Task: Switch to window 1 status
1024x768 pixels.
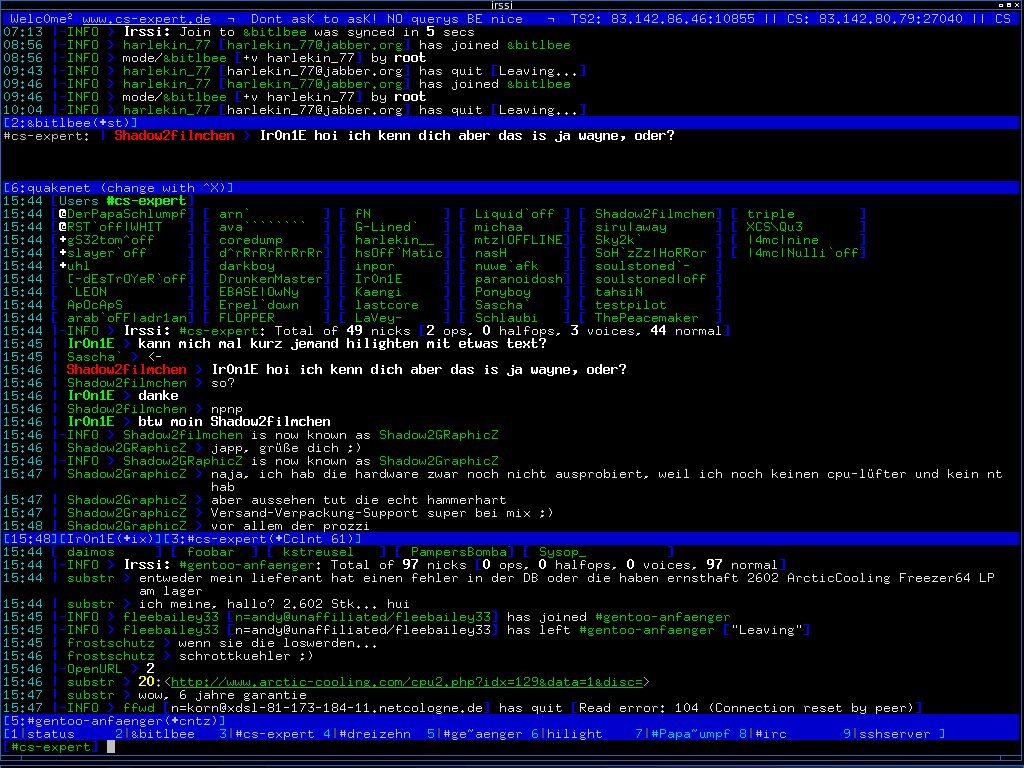Action: point(42,733)
